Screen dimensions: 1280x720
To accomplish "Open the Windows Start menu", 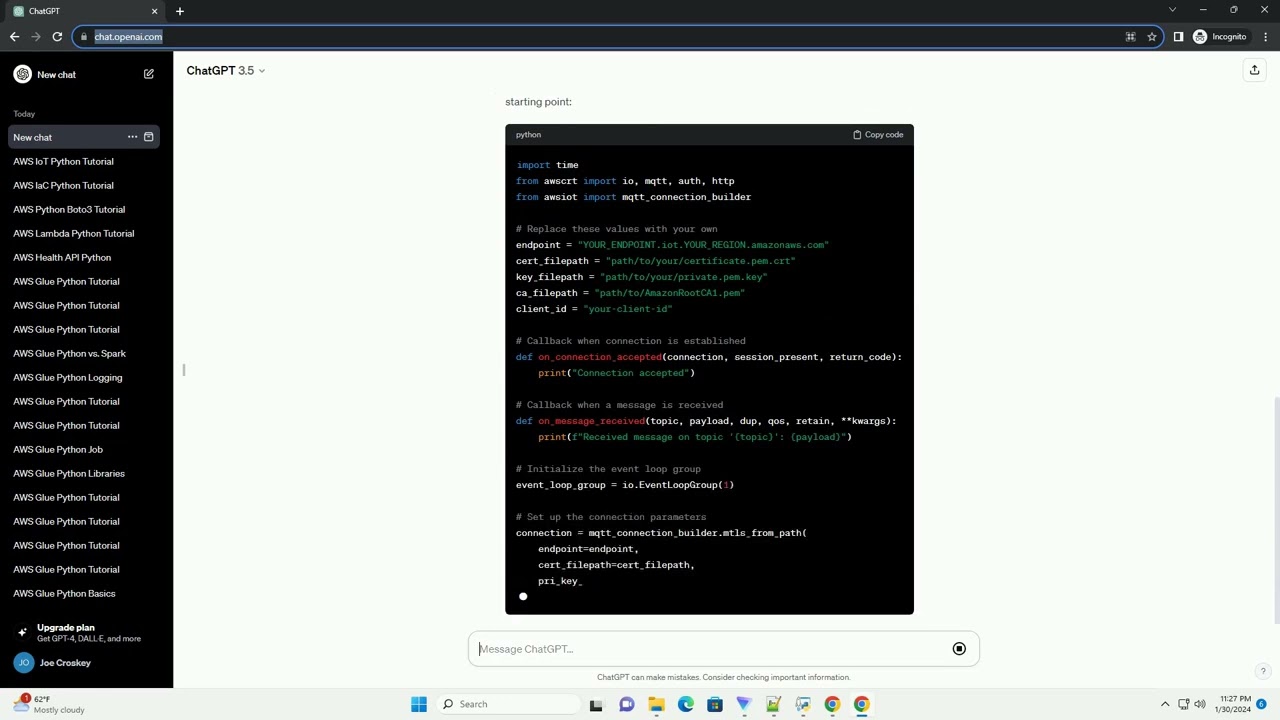I will 419,704.
